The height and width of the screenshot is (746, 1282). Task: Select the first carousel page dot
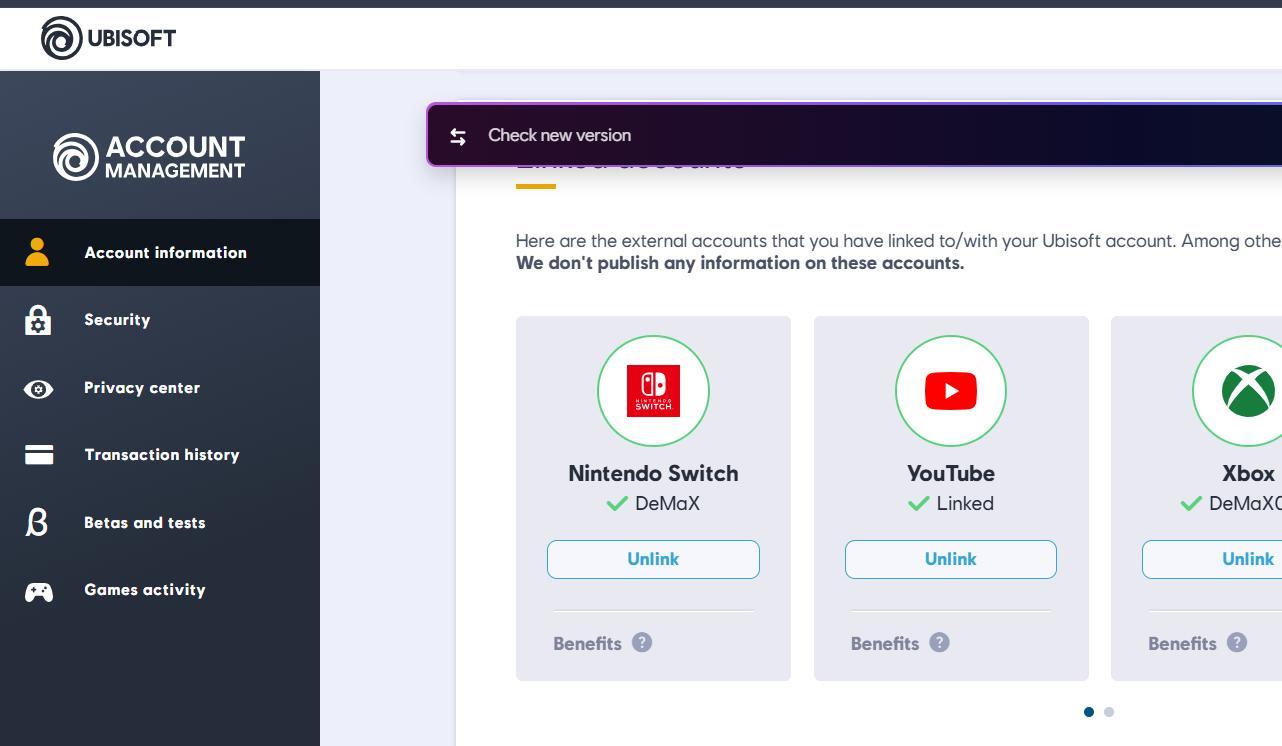pyautogui.click(x=1089, y=712)
